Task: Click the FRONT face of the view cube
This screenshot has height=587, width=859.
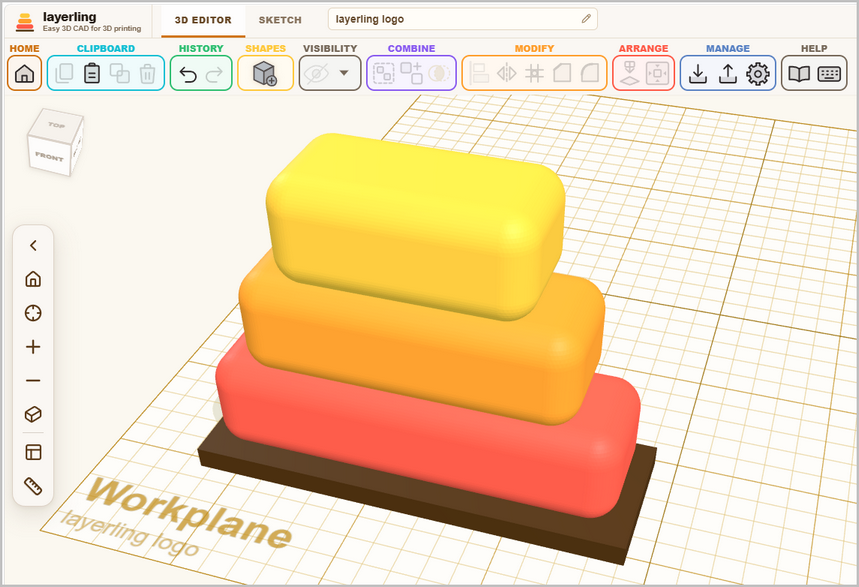Action: point(49,157)
